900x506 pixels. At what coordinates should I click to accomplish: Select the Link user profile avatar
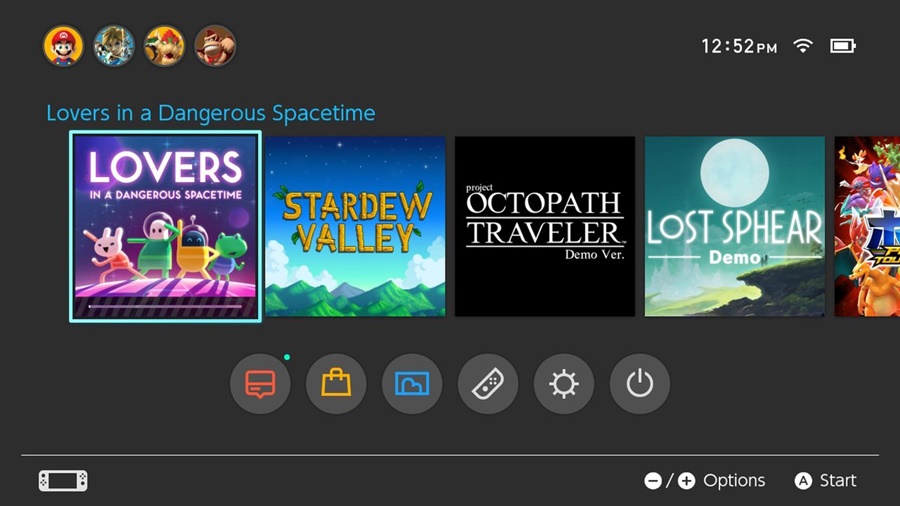114,46
